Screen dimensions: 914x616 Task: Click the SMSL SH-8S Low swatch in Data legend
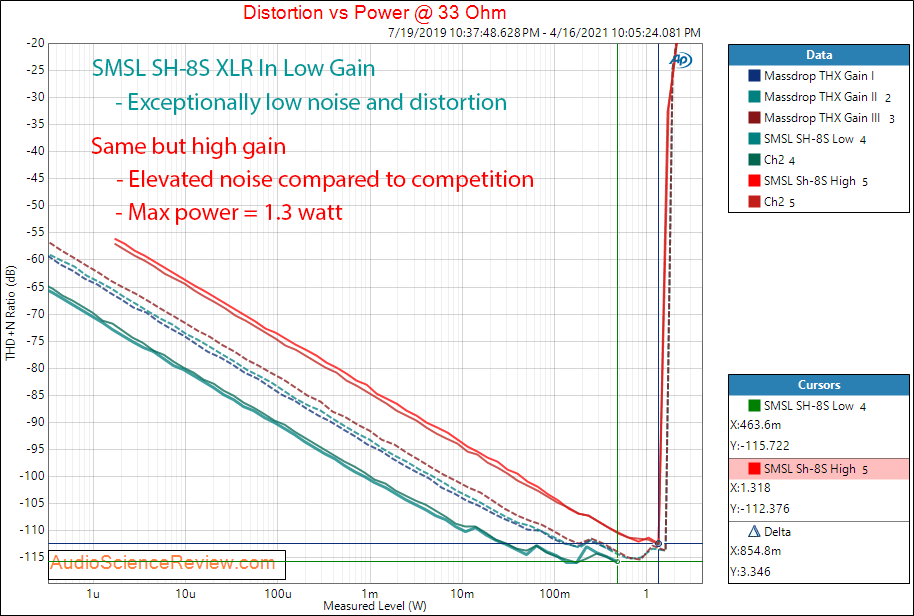pyautogui.click(x=754, y=139)
